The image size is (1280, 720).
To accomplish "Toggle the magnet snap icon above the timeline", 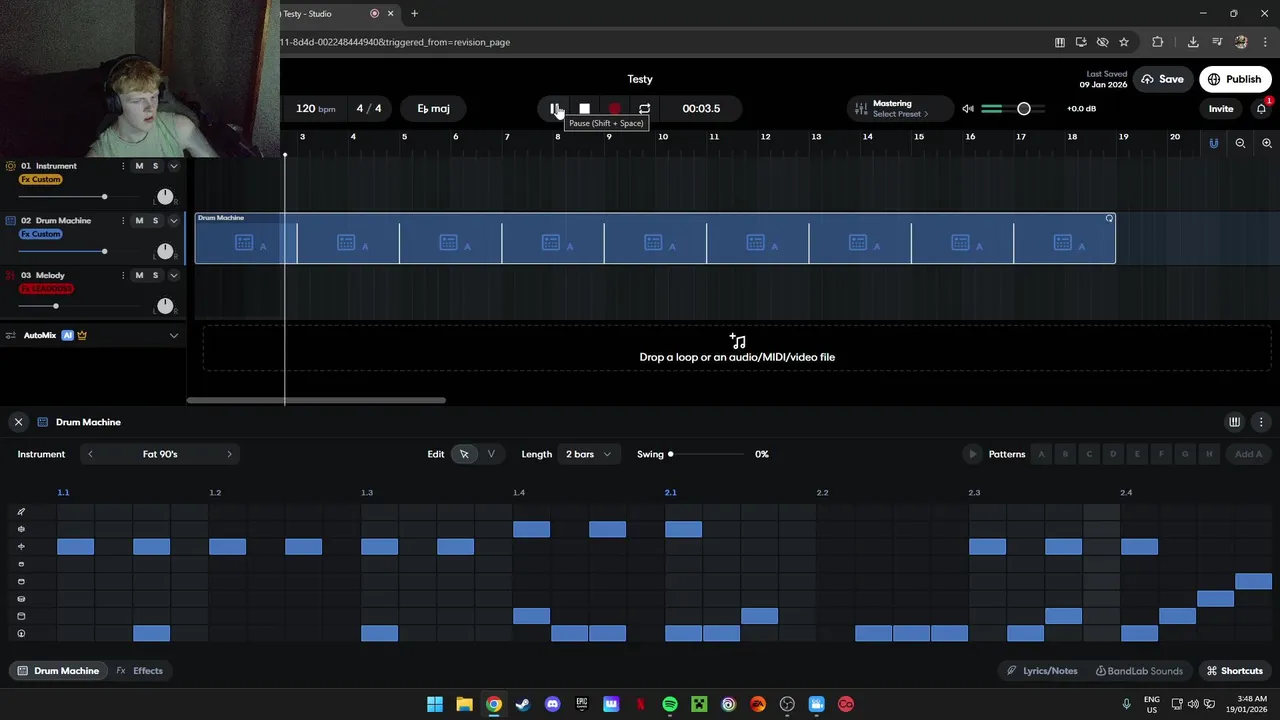I will pos(1214,143).
